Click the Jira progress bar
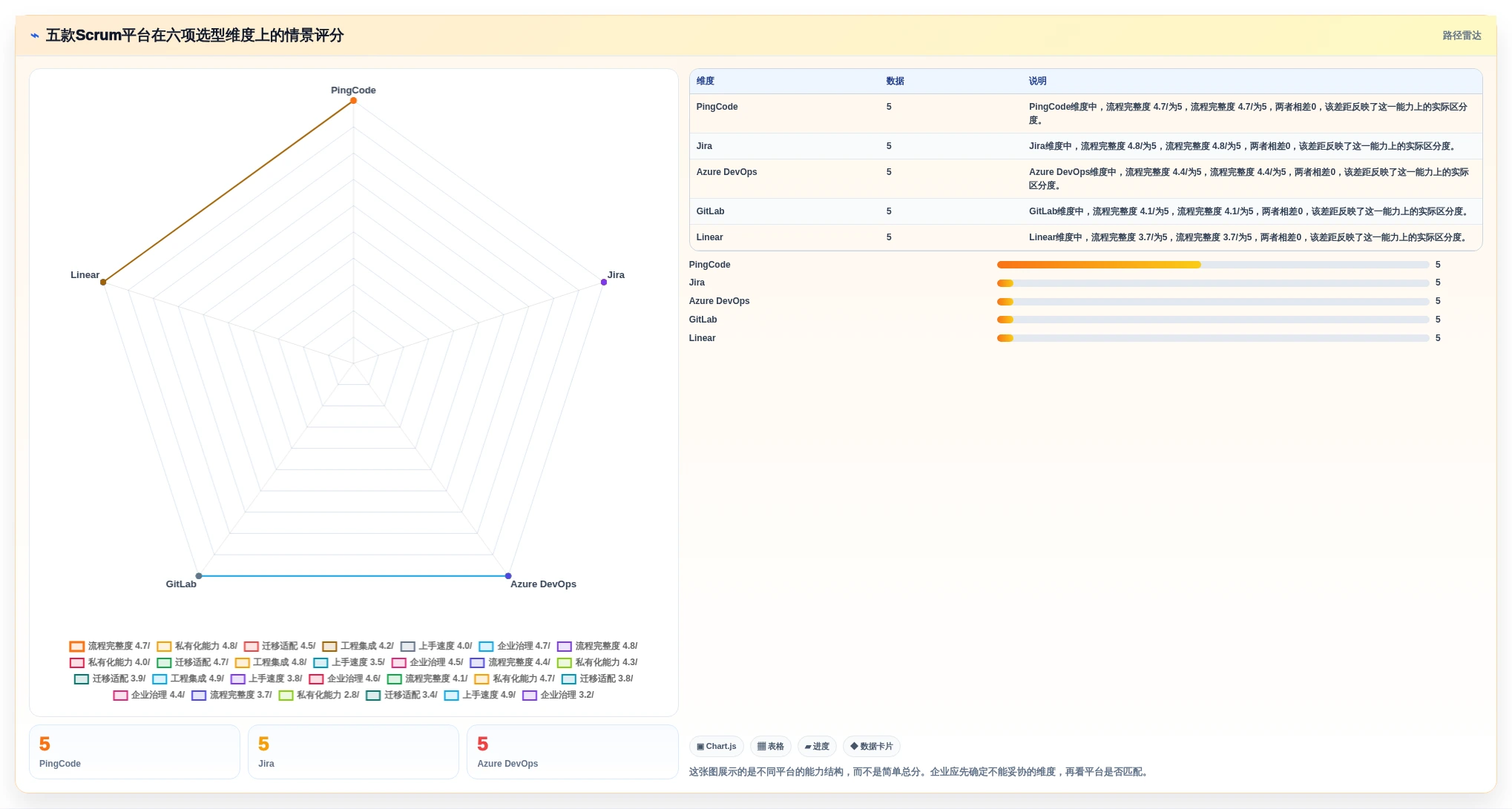 tap(1213, 283)
